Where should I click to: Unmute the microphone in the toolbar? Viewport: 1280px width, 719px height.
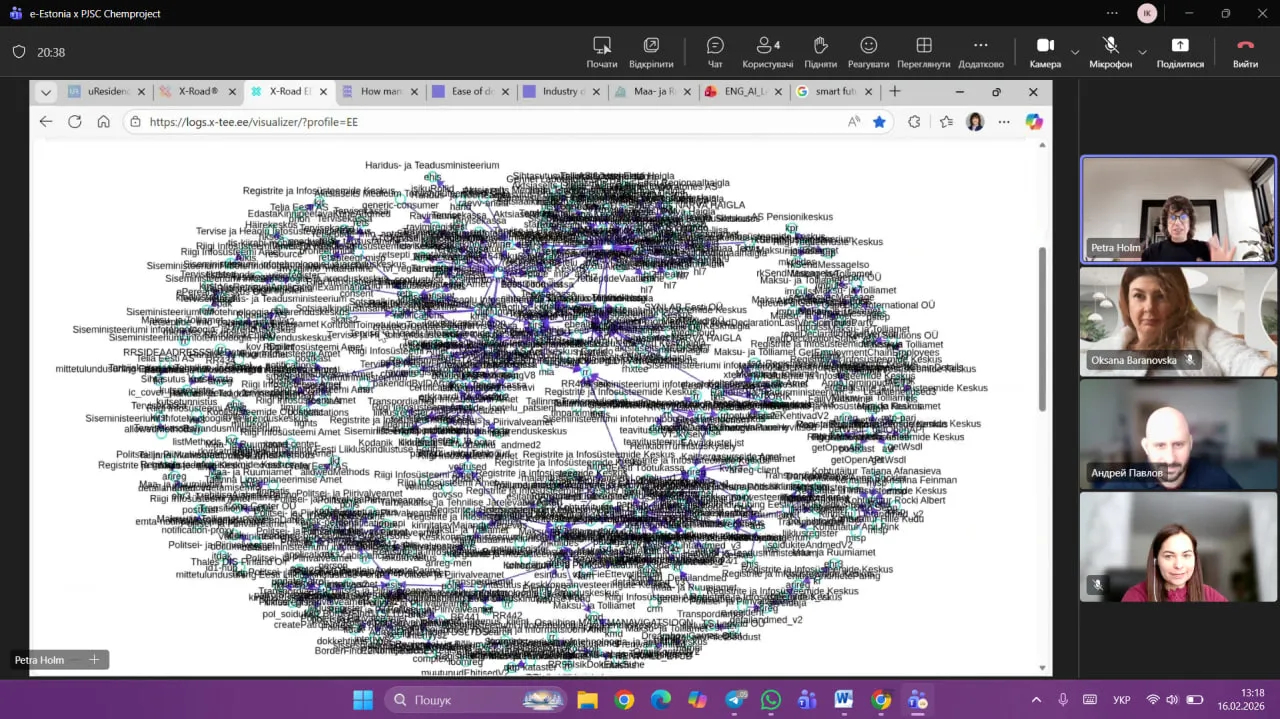pyautogui.click(x=1110, y=52)
